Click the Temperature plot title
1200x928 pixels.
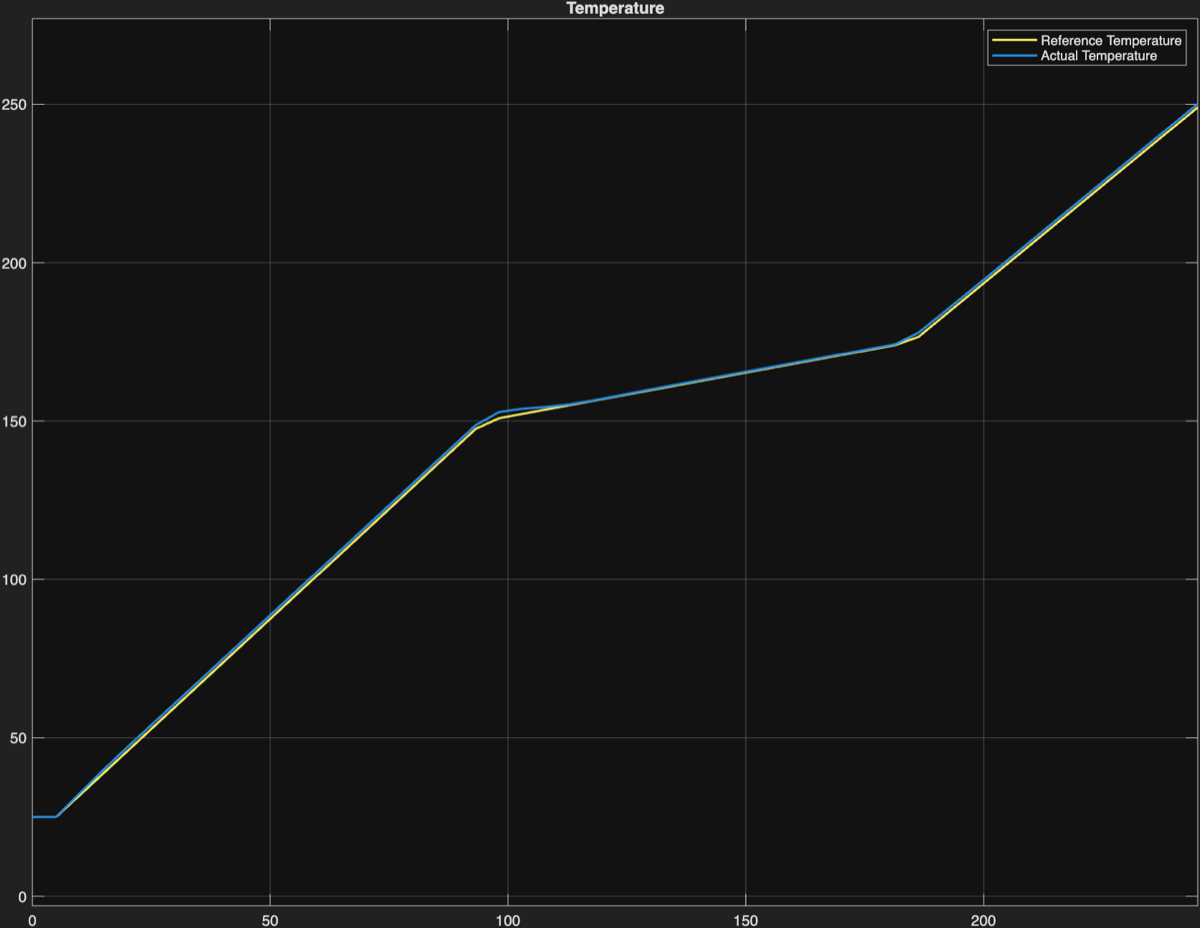pyautogui.click(x=615, y=8)
